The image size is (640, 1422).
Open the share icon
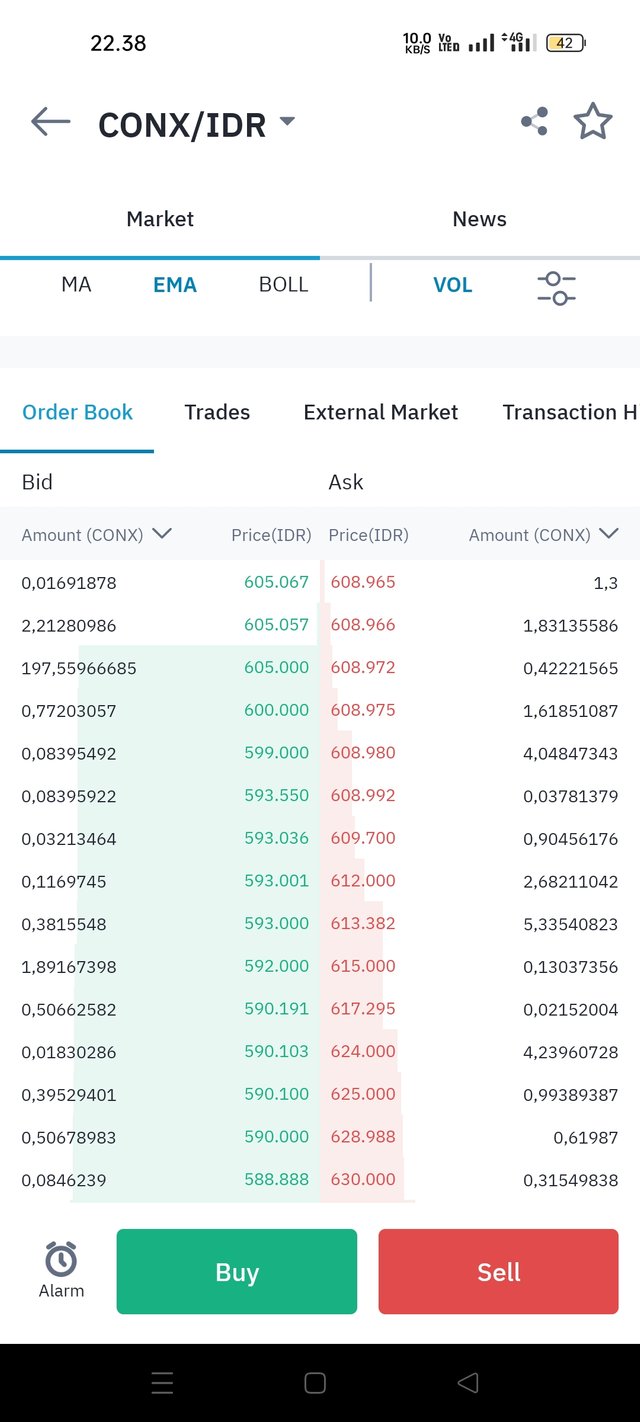pos(534,122)
